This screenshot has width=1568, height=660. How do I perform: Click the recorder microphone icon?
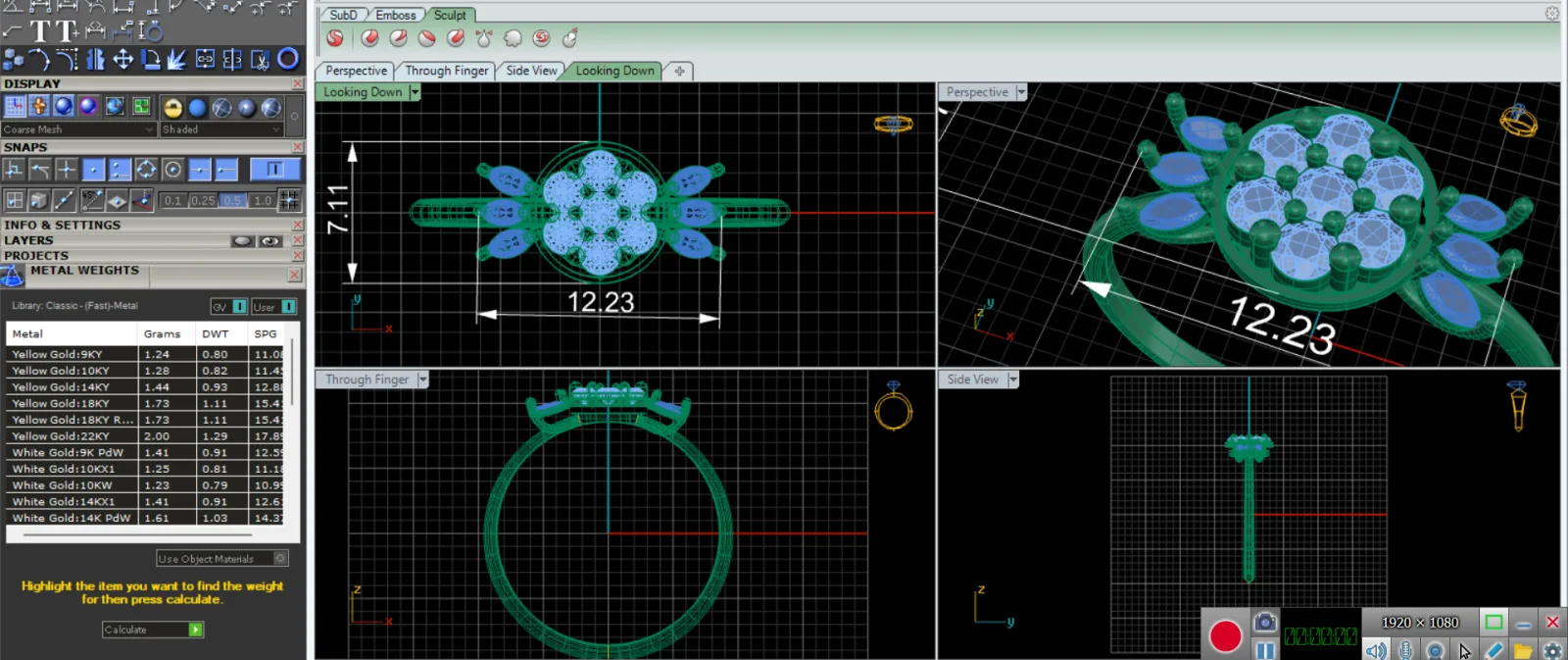click(x=1406, y=650)
